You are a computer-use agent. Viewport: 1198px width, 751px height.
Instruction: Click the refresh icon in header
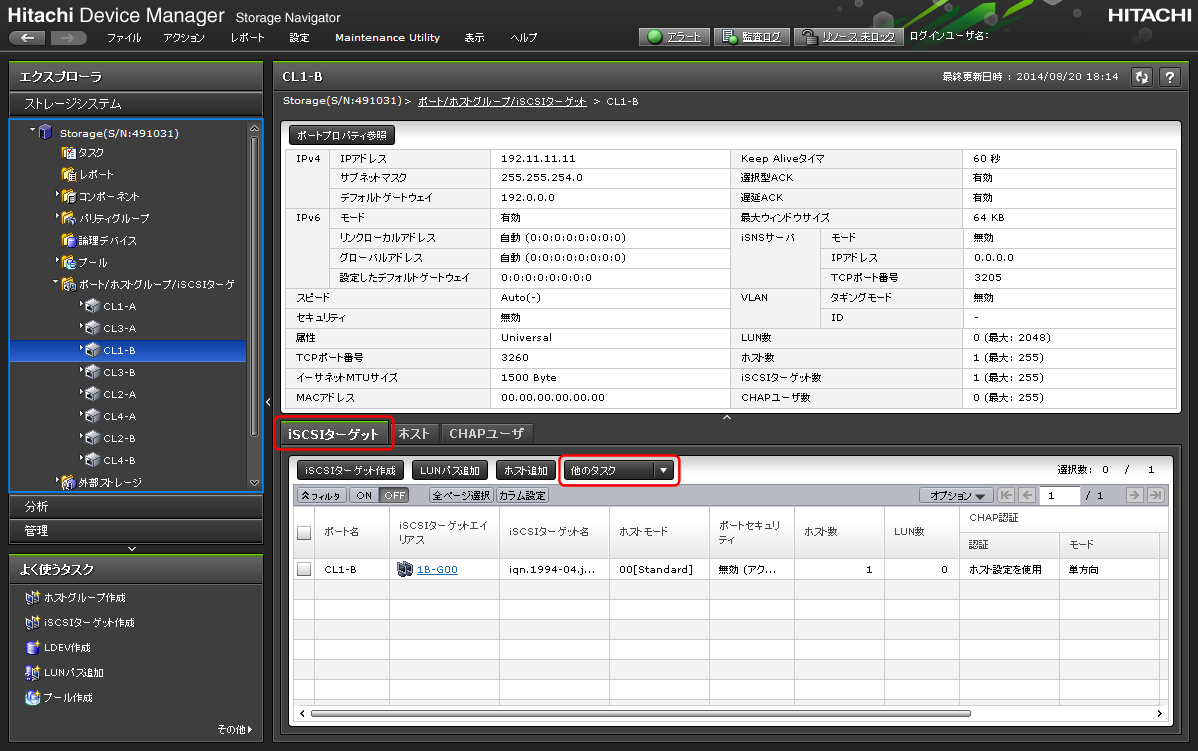coord(1142,77)
